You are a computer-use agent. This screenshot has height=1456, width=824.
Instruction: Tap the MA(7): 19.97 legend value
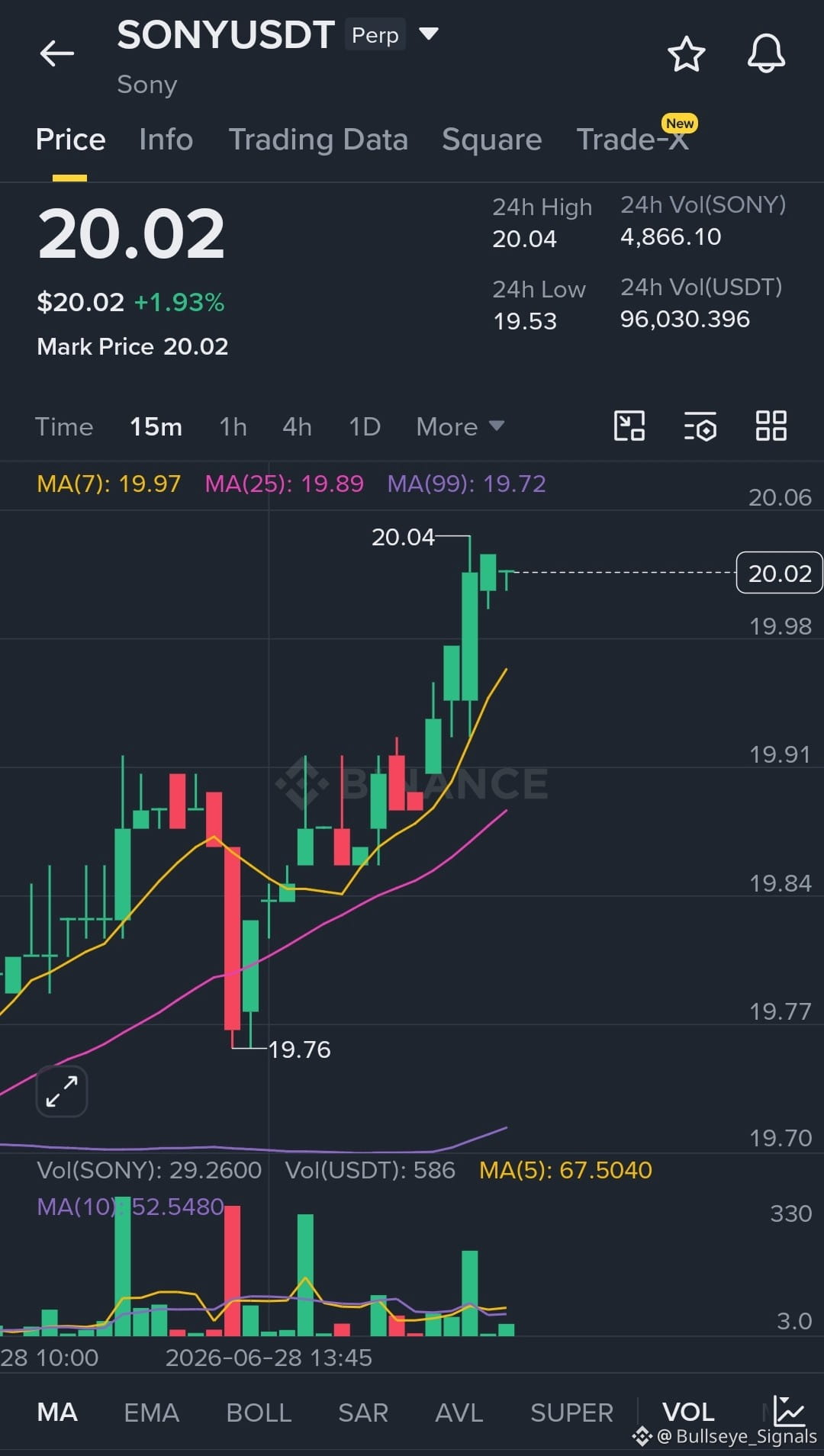point(109,484)
